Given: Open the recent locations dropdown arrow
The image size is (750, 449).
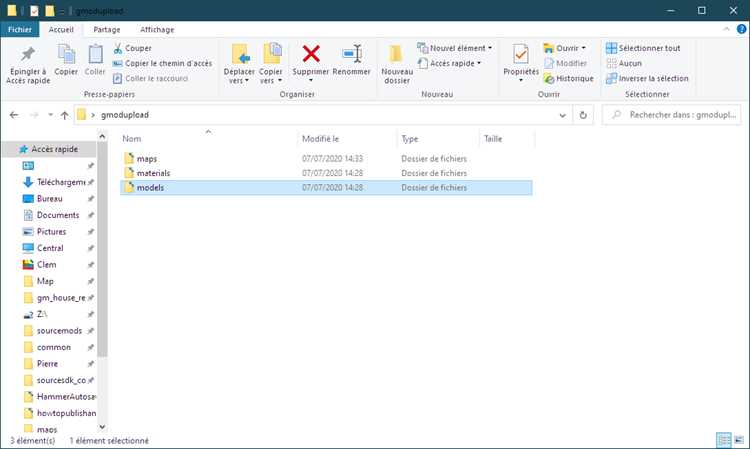Looking at the screenshot, I should (x=50, y=115).
